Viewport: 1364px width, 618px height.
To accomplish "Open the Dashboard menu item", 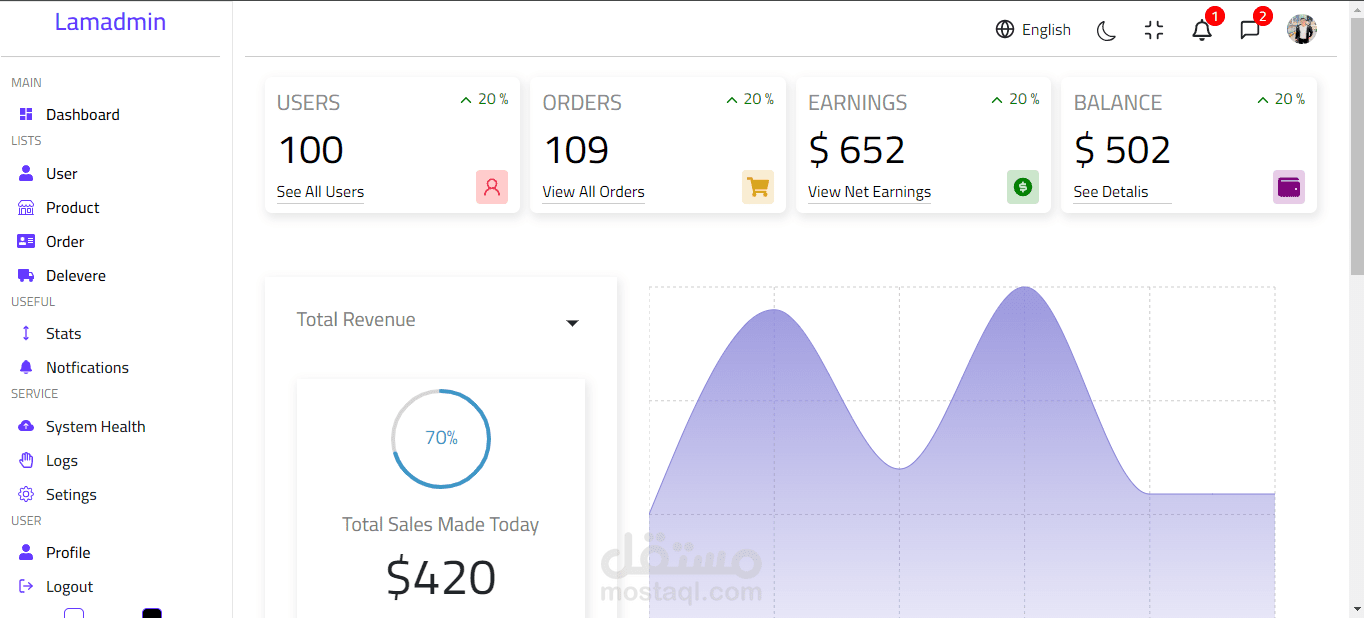I will click(x=83, y=115).
